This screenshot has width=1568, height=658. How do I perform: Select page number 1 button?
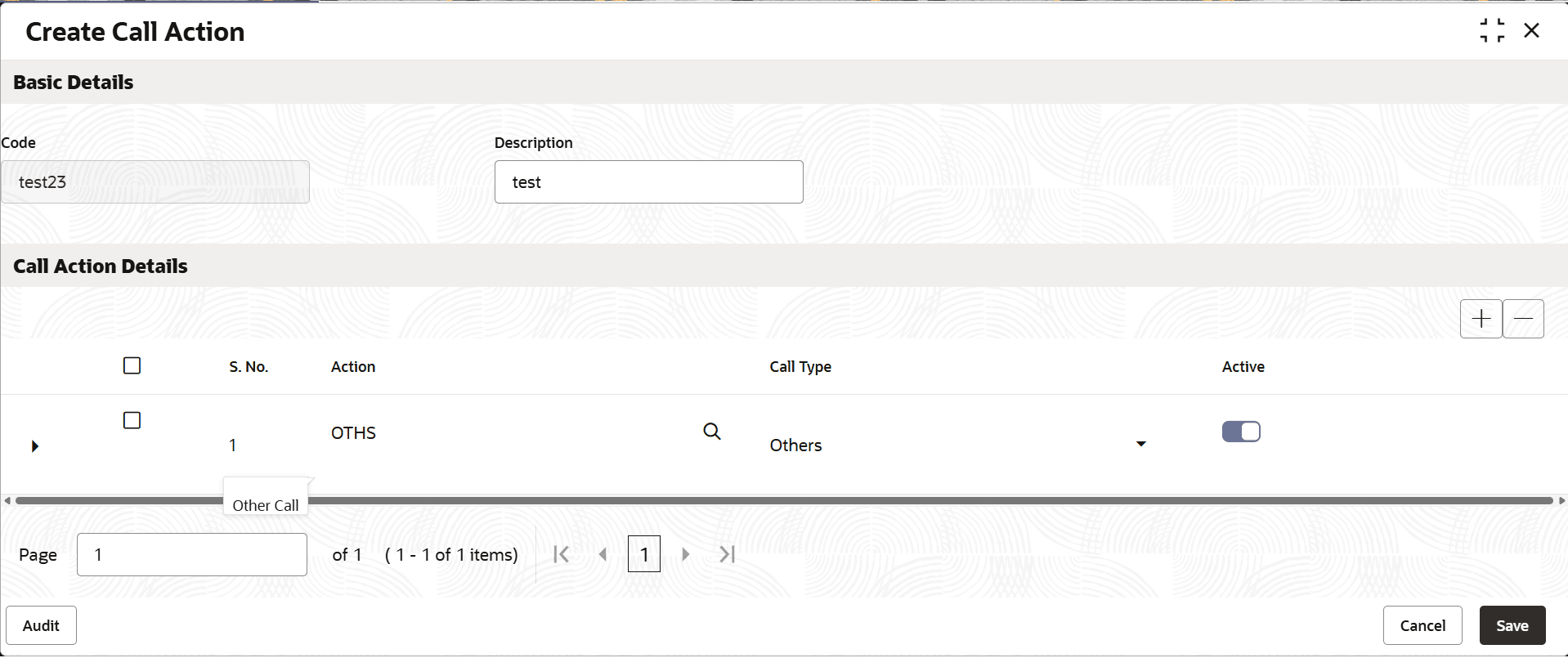click(x=644, y=554)
